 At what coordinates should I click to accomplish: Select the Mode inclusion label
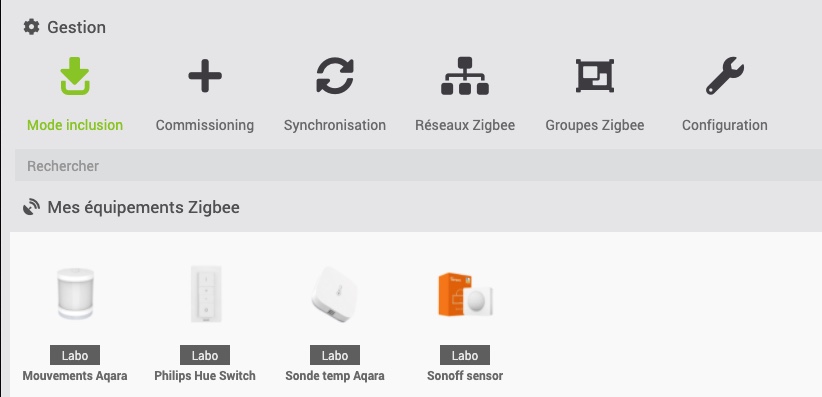pyautogui.click(x=75, y=125)
